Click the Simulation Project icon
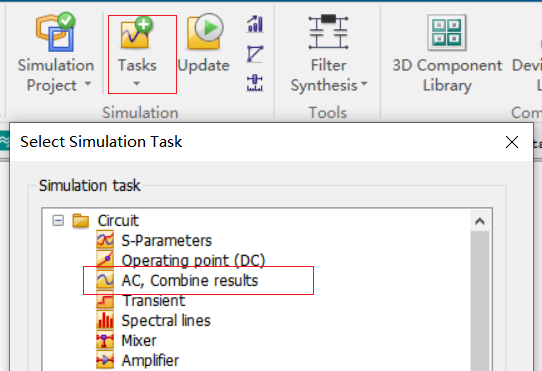The image size is (542, 371). (56, 32)
